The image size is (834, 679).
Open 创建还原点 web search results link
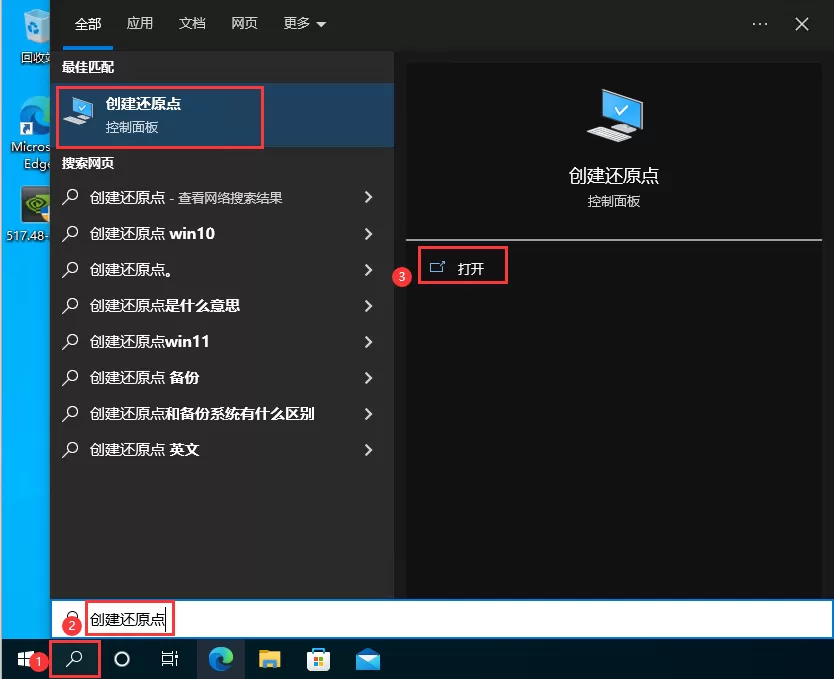coord(200,197)
